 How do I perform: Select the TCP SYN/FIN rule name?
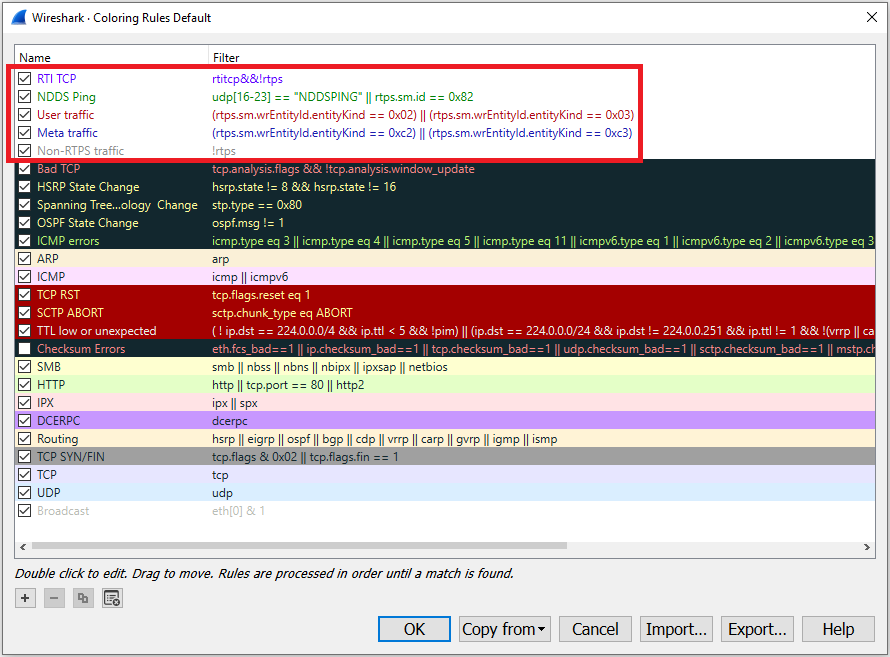point(71,457)
